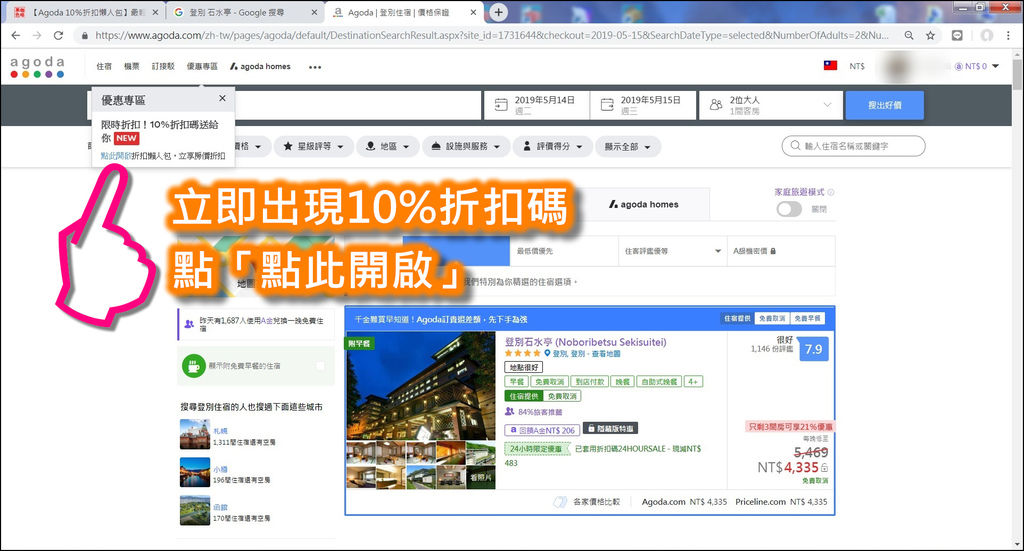Click 小樽 suggested city link
The width and height of the screenshot is (1024, 551).
click(220, 469)
